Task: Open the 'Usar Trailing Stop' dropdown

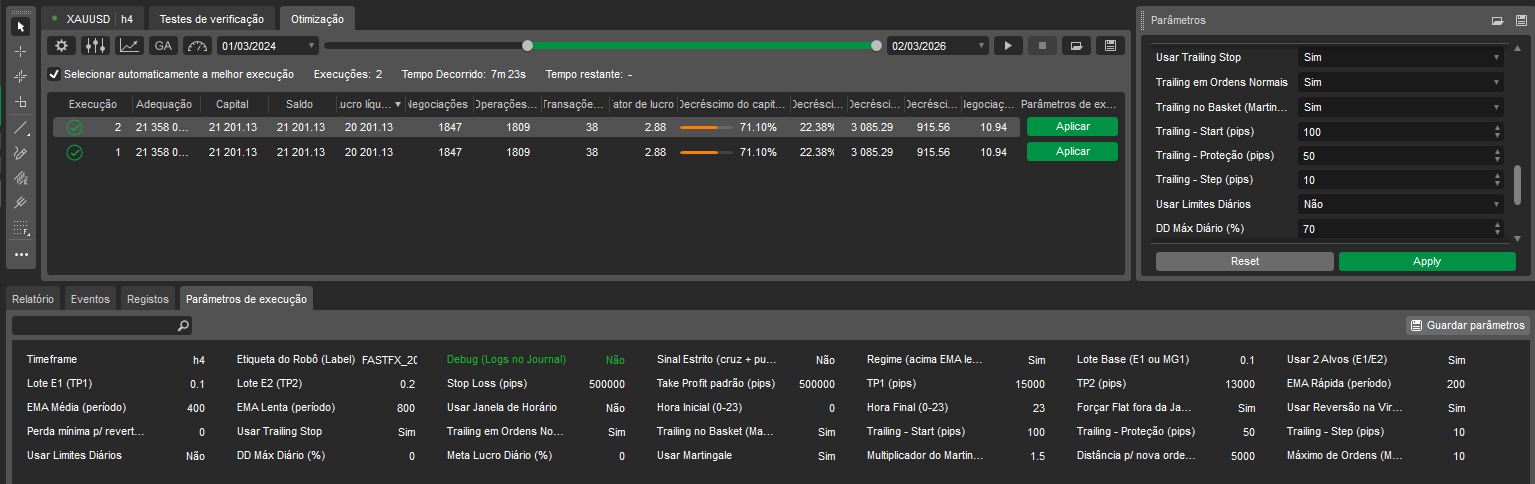Action: tap(1400, 58)
